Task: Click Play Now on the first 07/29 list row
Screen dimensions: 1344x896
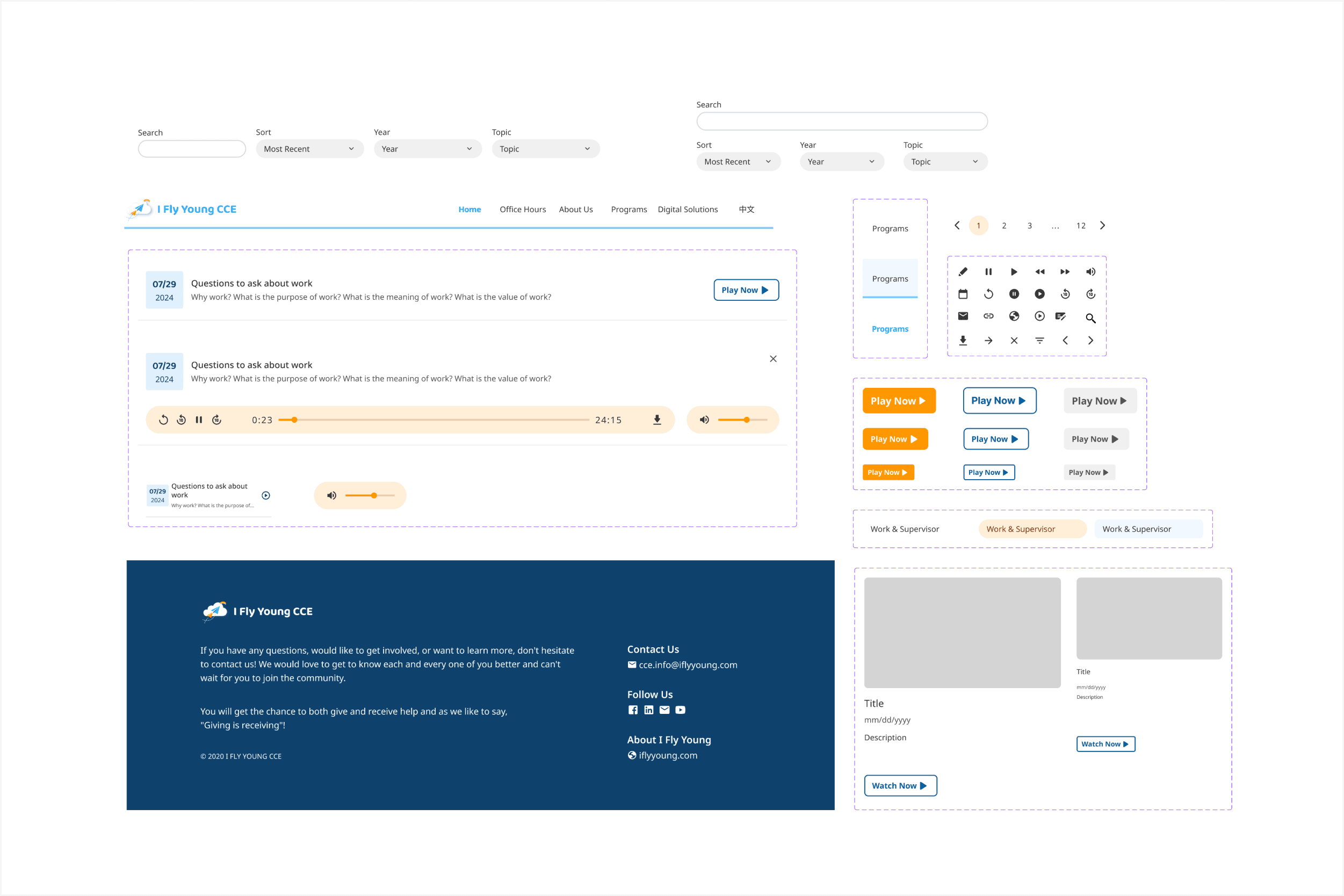Action: (x=746, y=290)
